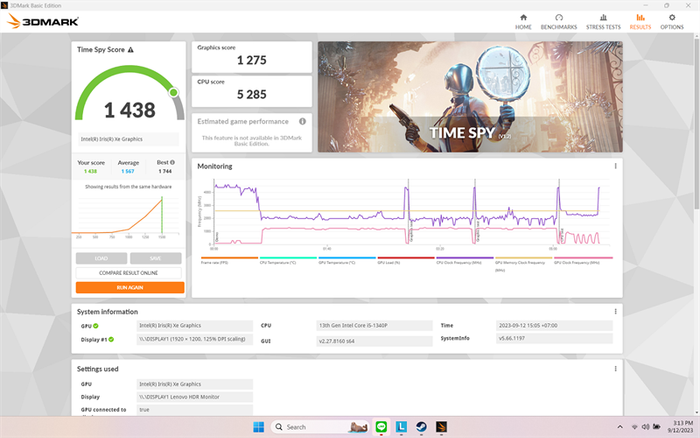Viewport: 700px width, 438px height.
Task: Click the warning triangle beside Time Spy Score
Action: coord(130,50)
